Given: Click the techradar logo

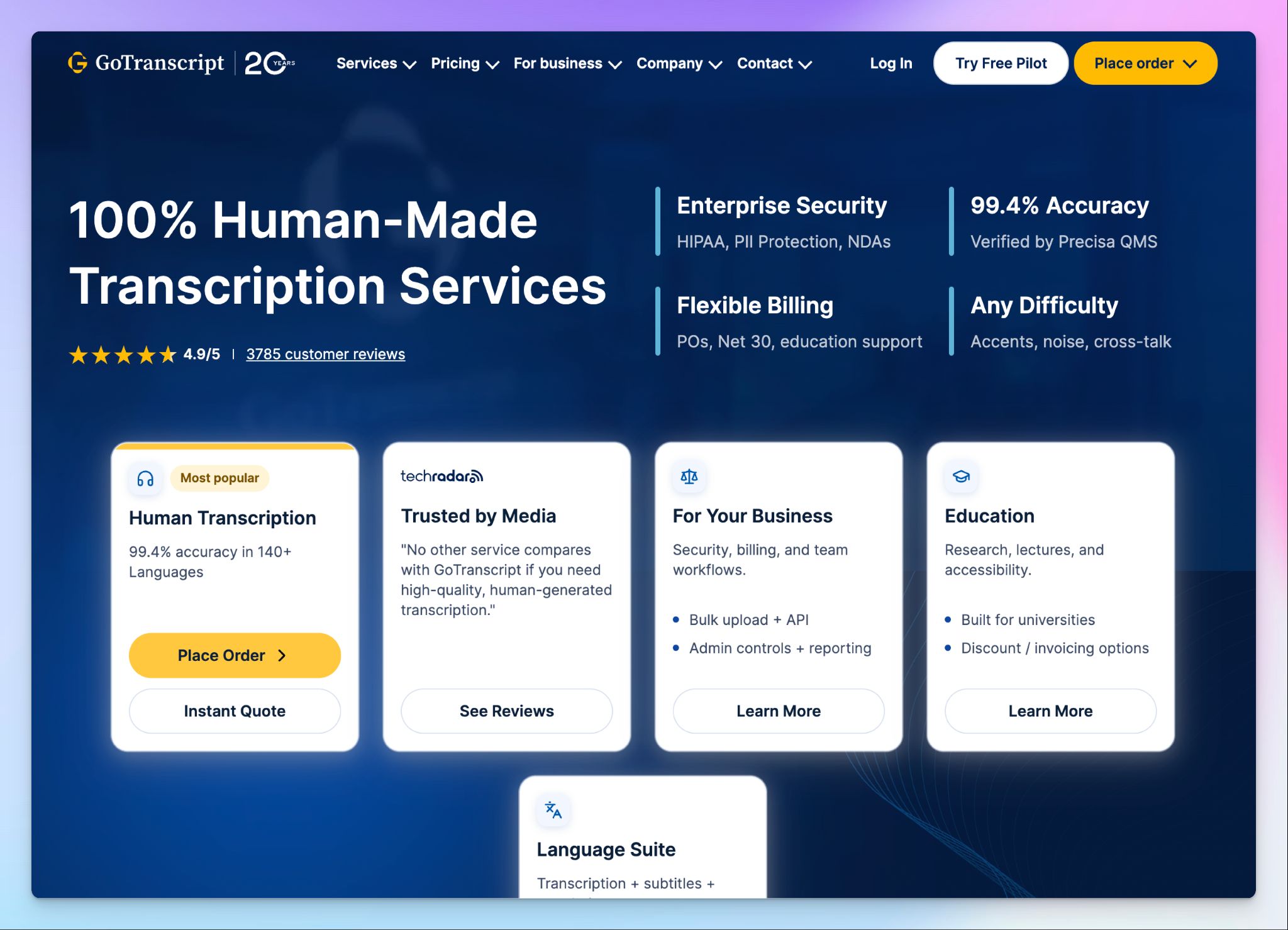Looking at the screenshot, I should point(441,476).
